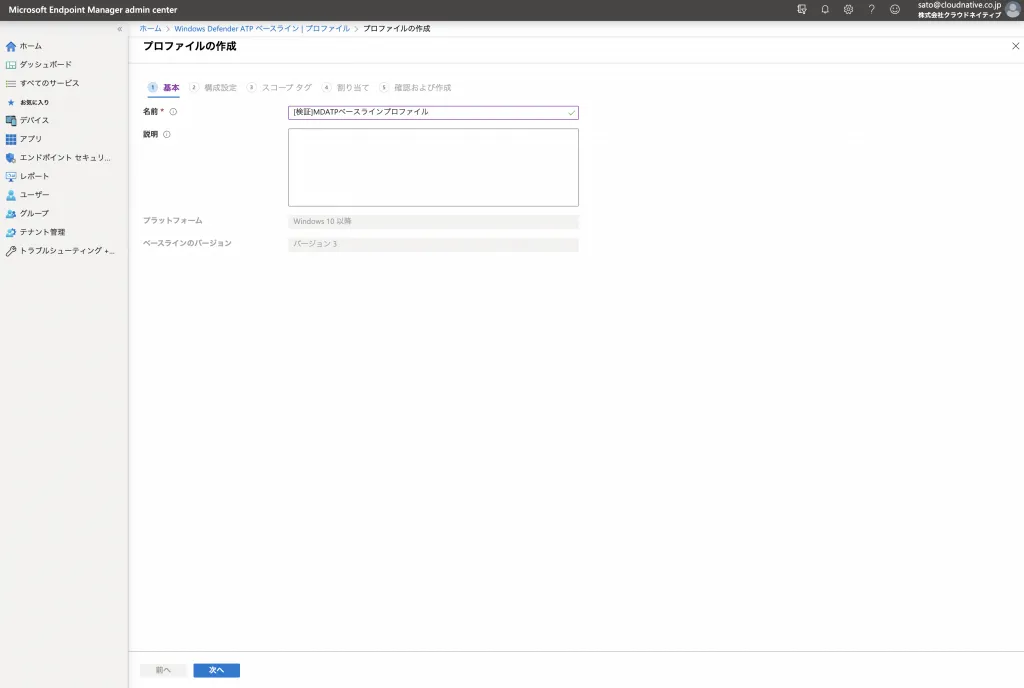Click the プラットフォーム Windows 10 以降 field
Viewport: 1024px width, 688px height.
point(433,221)
